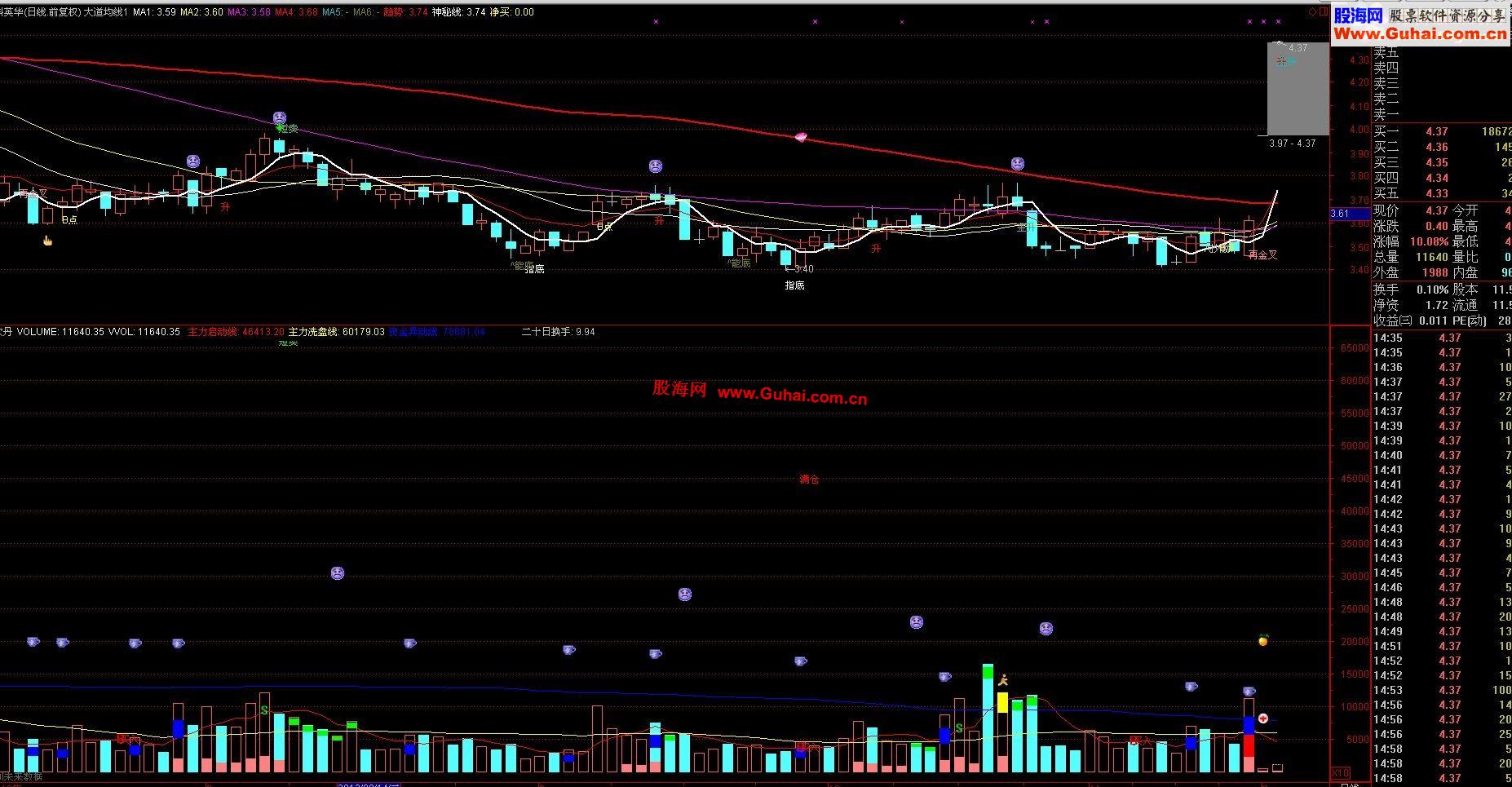This screenshot has height=787, width=1512.
Task: Click the 14:40 trade row in the tick list
Action: tap(1442, 455)
